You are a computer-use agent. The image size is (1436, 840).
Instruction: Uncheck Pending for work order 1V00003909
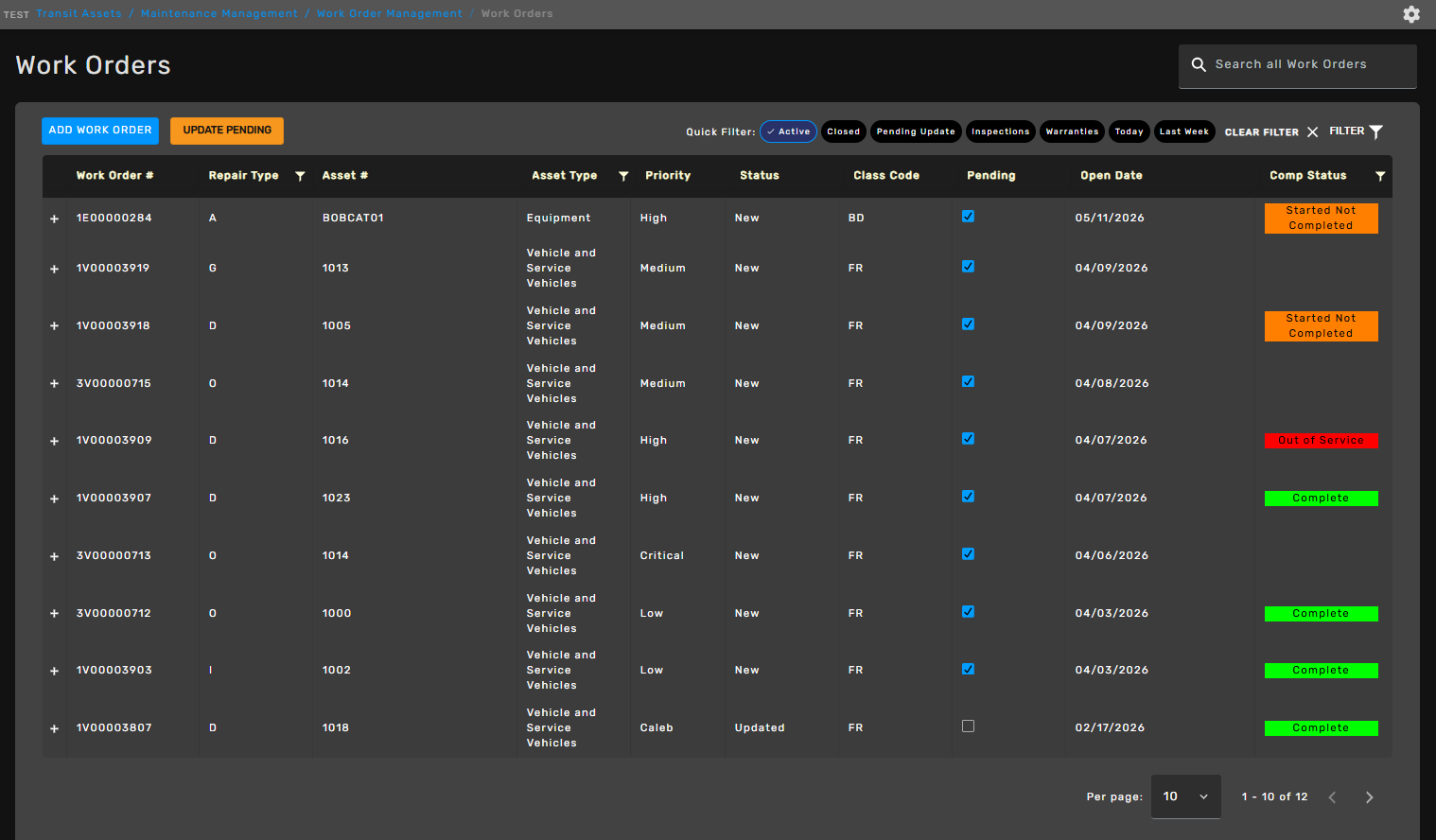968,439
